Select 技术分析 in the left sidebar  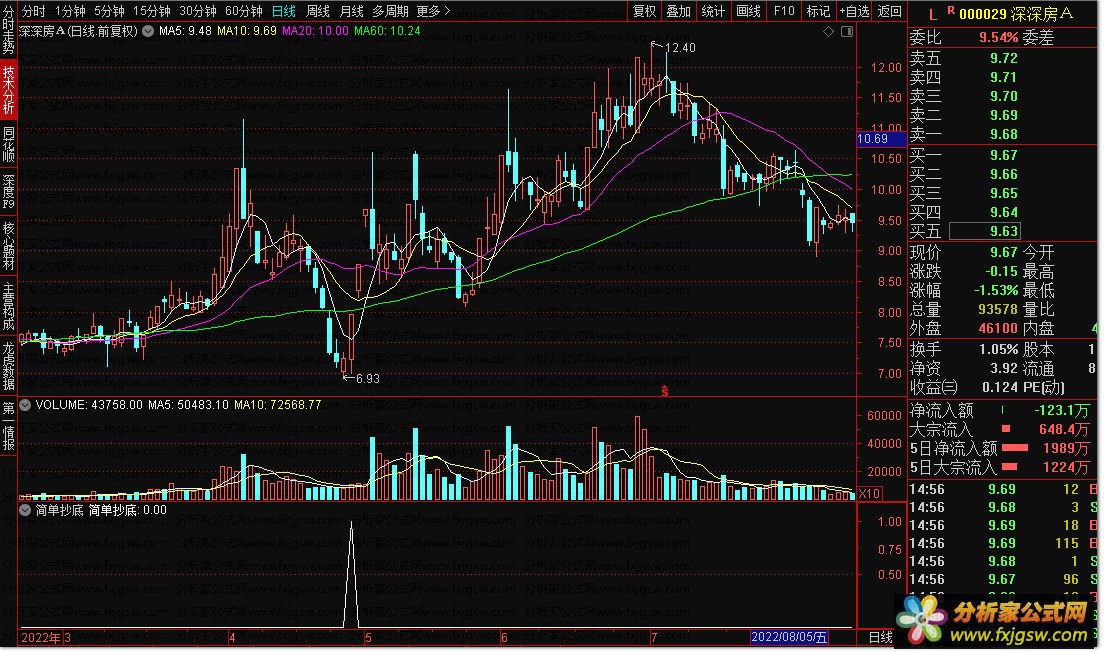[8, 89]
